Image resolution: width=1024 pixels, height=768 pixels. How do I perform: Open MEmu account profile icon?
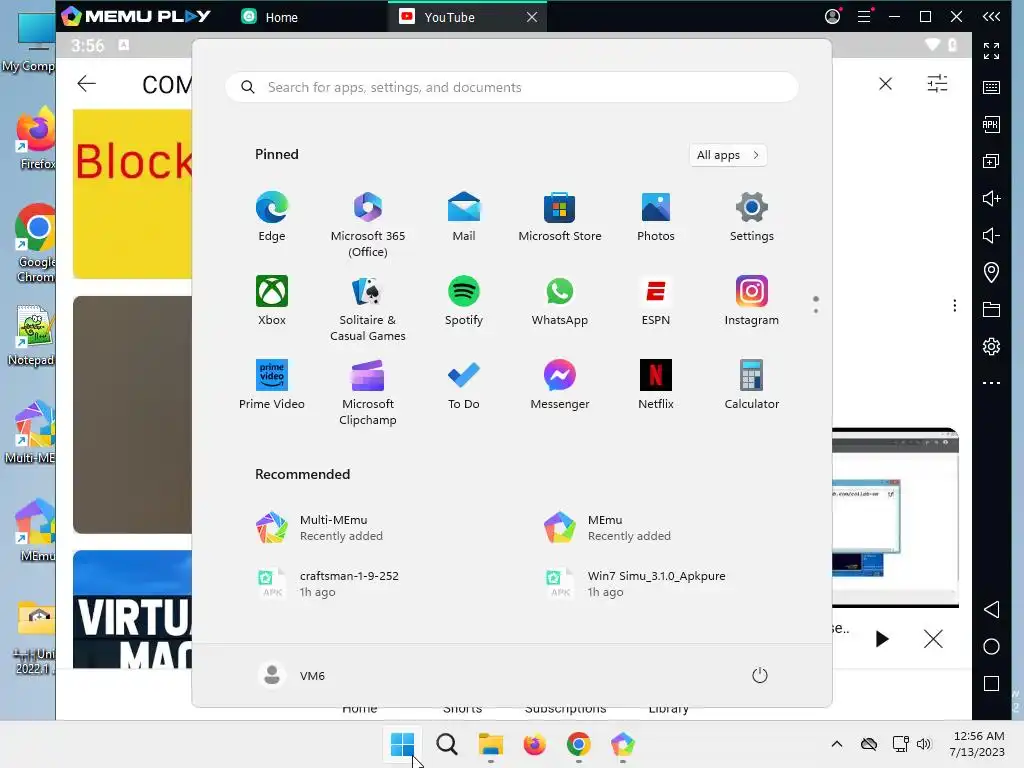coord(832,16)
